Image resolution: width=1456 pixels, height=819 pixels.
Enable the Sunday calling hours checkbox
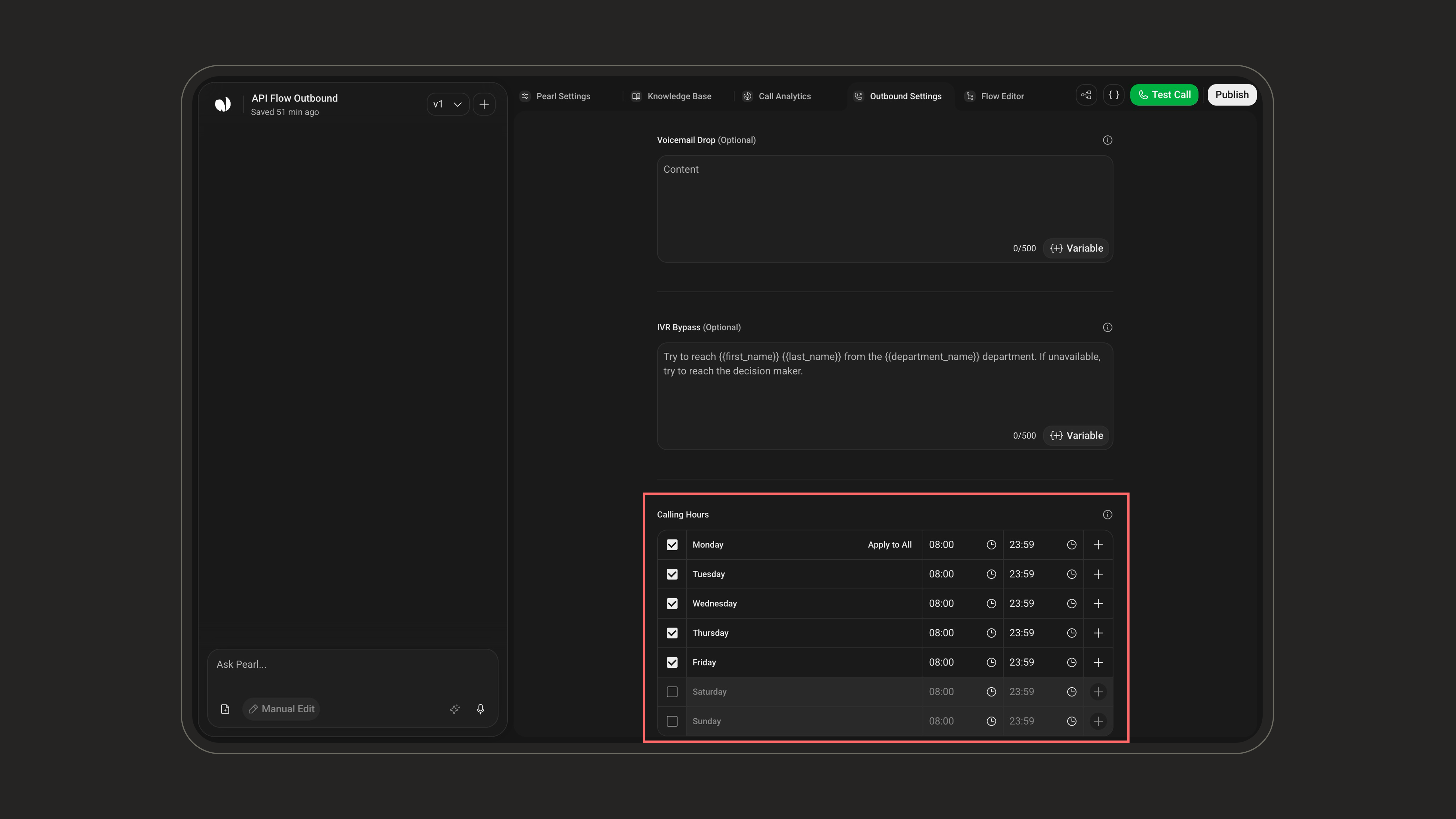pos(672,721)
